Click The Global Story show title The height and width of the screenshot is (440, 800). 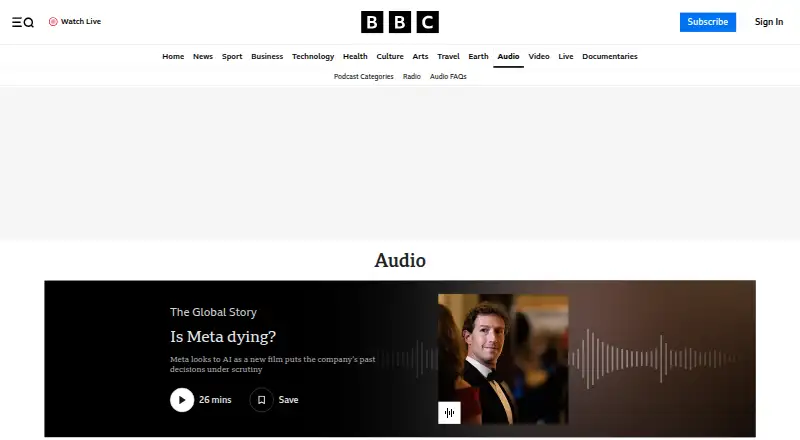click(213, 312)
